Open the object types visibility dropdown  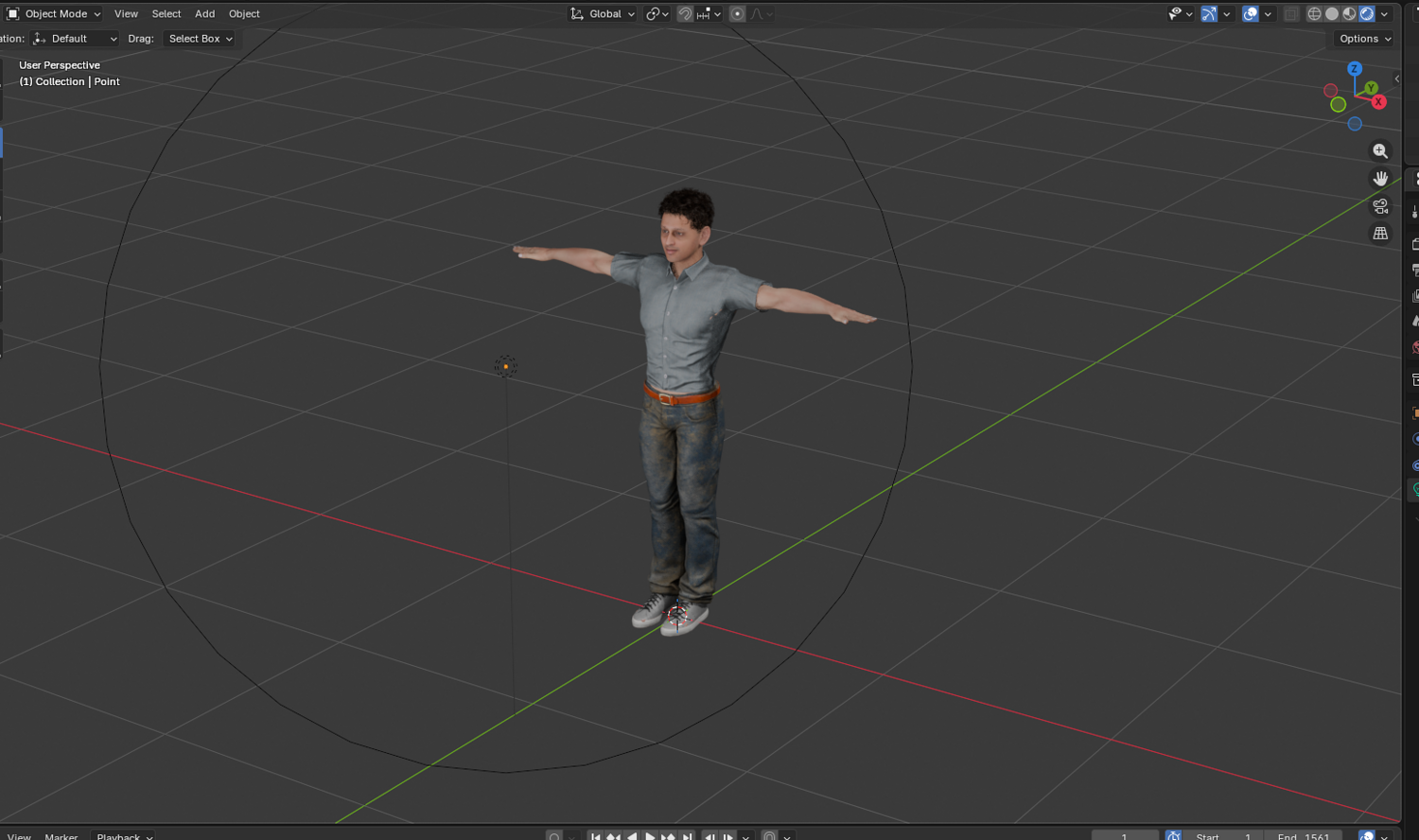click(x=1181, y=14)
